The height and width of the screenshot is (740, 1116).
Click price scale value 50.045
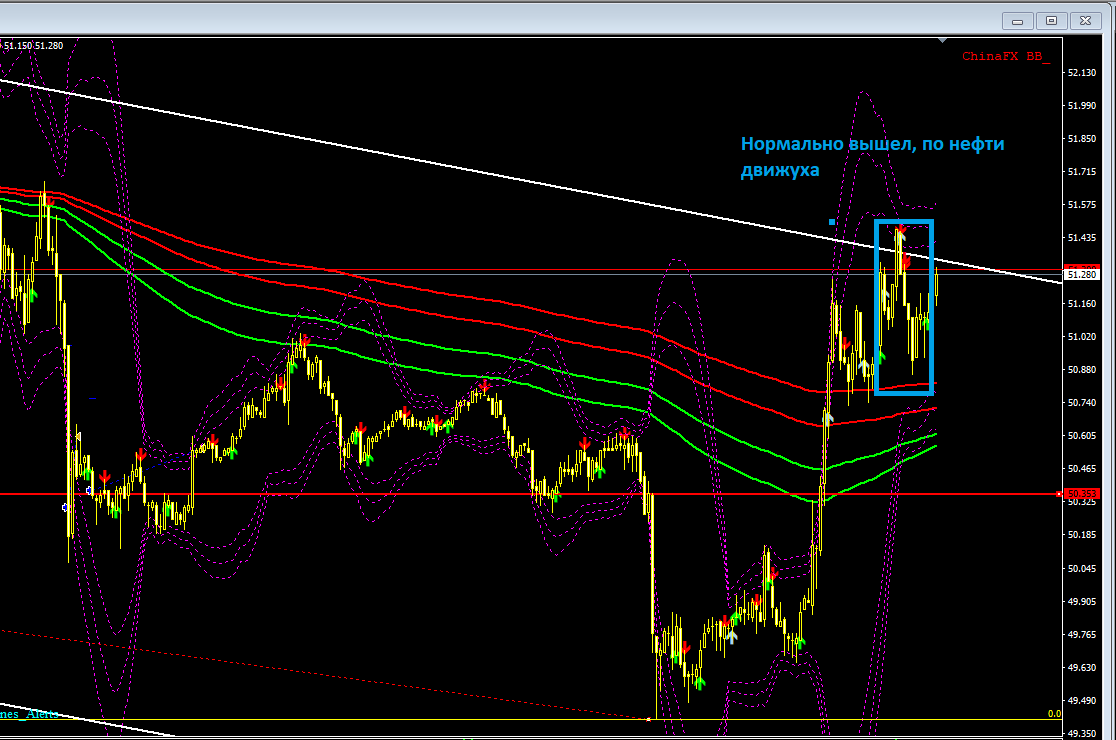1082,569
